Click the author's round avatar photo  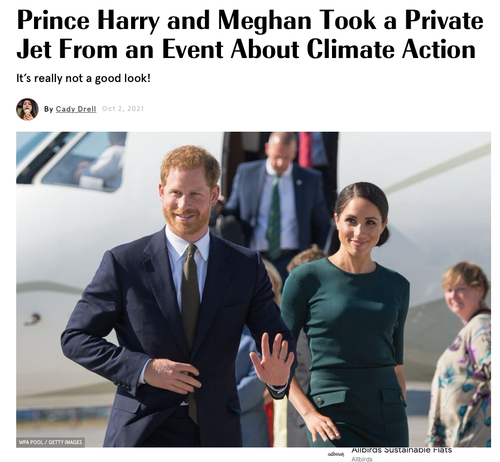pos(27,109)
